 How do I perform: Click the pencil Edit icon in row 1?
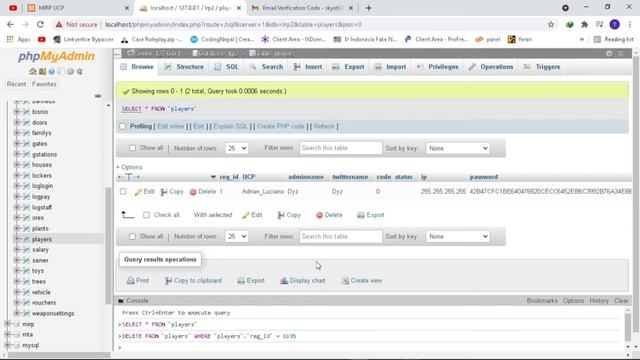pyautogui.click(x=138, y=191)
